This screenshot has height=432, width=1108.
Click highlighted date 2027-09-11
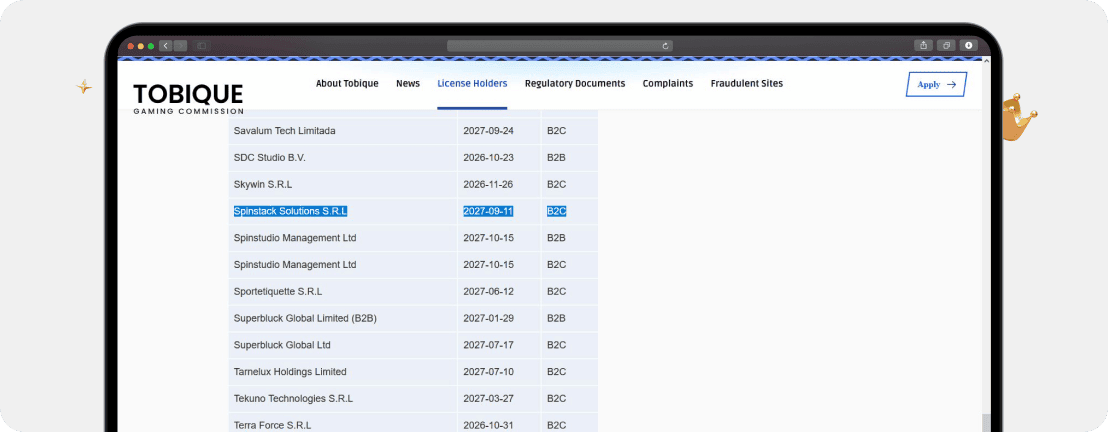(488, 211)
